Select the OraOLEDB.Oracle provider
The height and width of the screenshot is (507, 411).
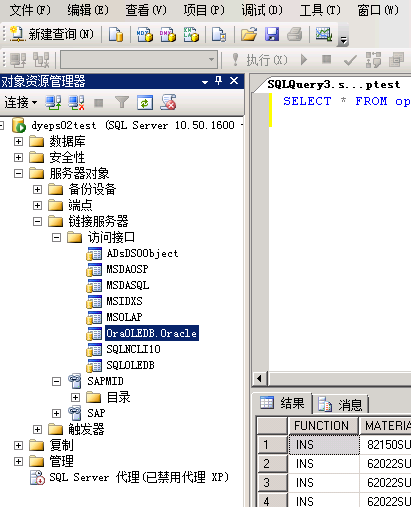pos(152,333)
